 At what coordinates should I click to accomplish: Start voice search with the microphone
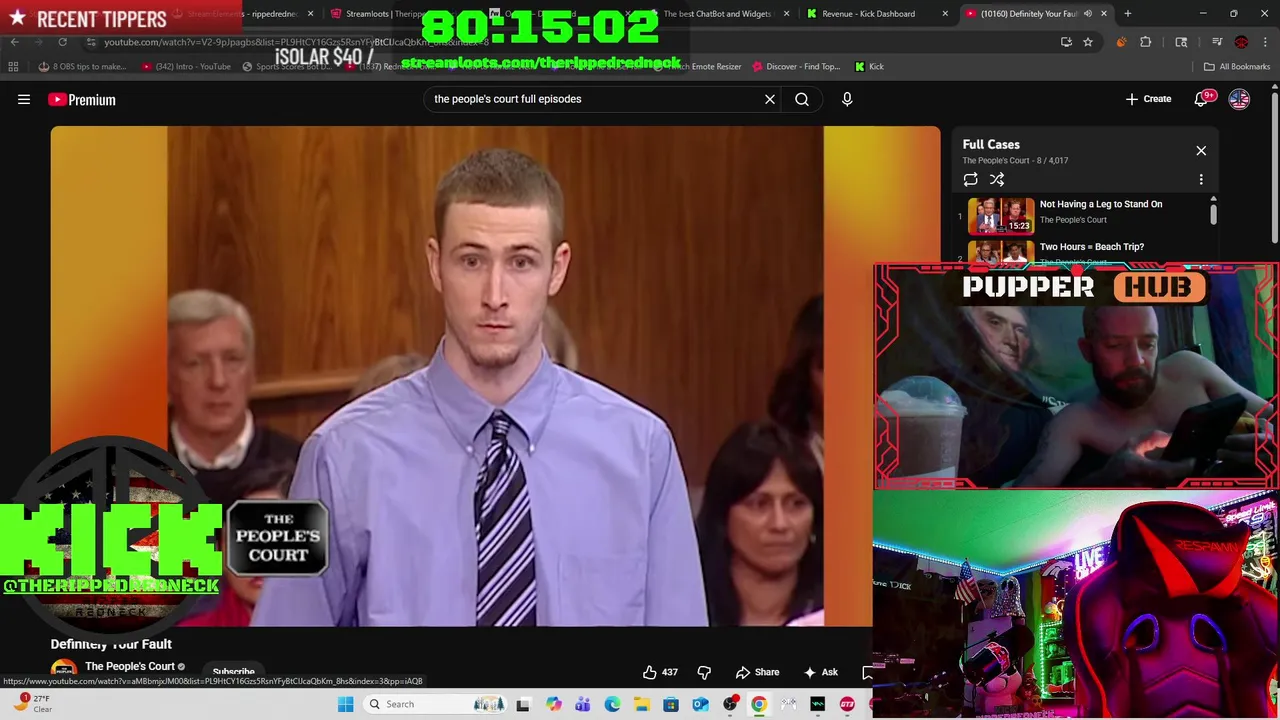[847, 99]
